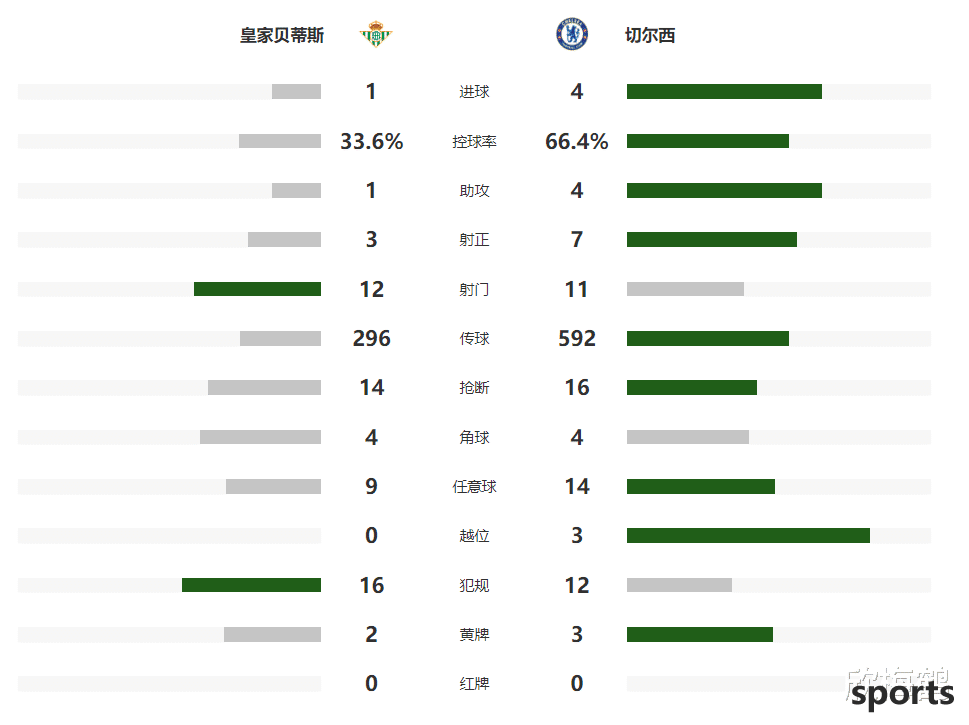The image size is (969, 725).
Task: Click Chelsea's gray 角球 bar
Action: (688, 437)
